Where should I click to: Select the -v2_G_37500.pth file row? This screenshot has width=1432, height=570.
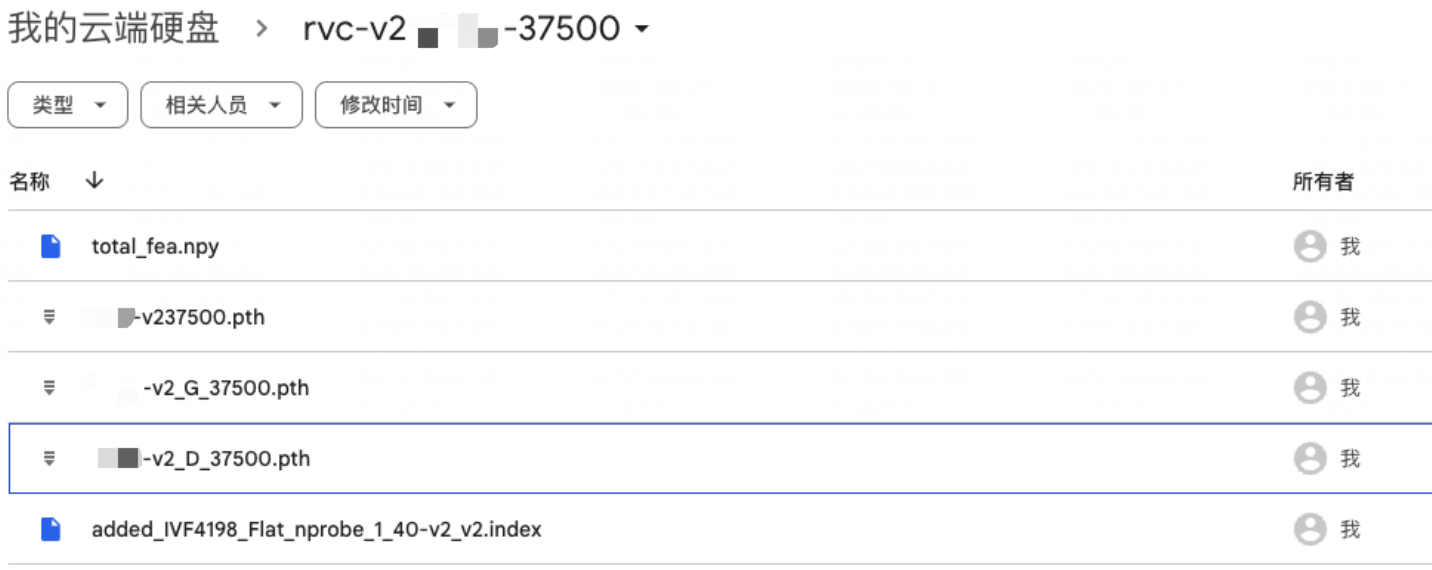(720, 388)
